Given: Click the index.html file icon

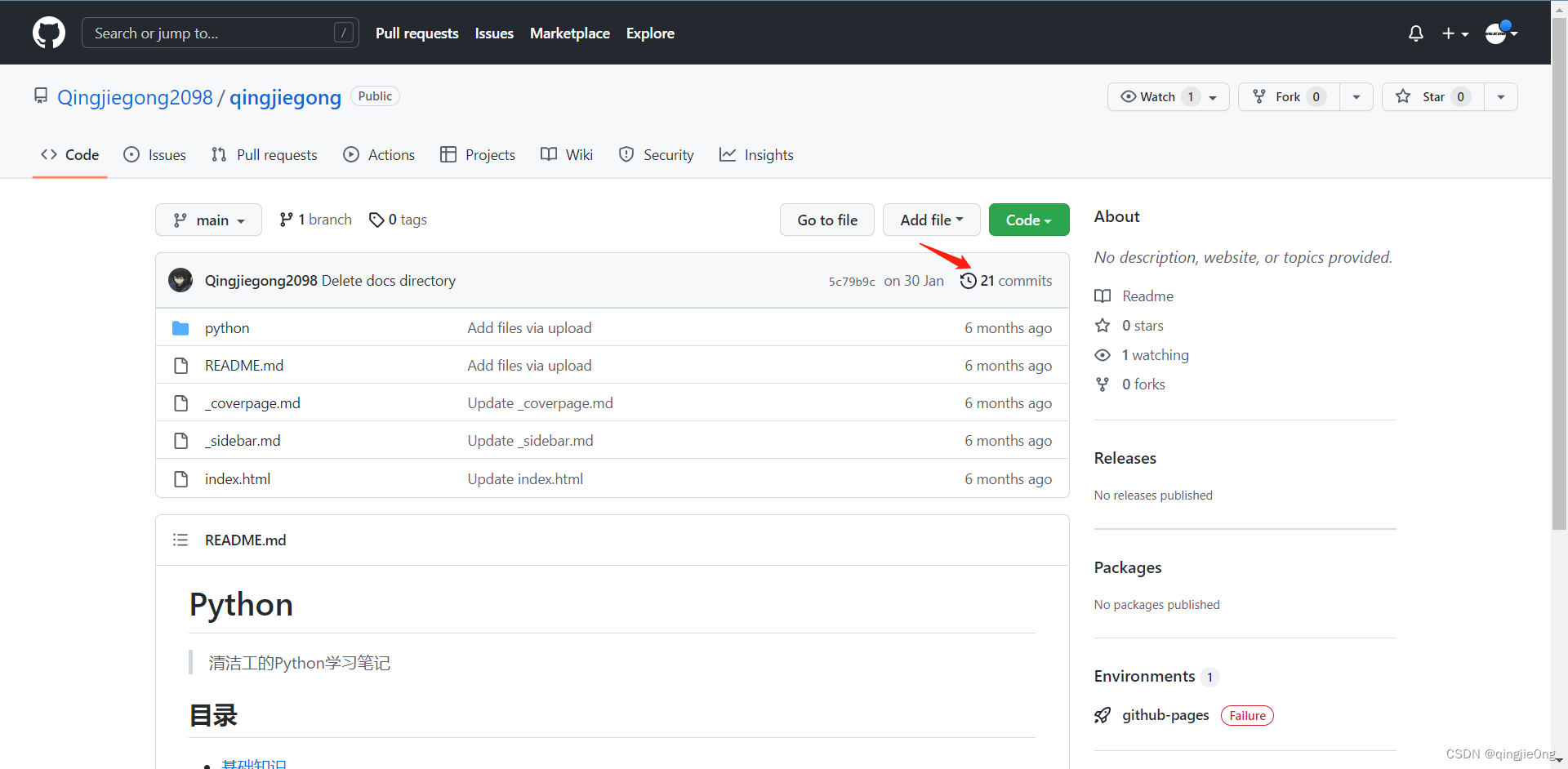Looking at the screenshot, I should pyautogui.click(x=180, y=478).
